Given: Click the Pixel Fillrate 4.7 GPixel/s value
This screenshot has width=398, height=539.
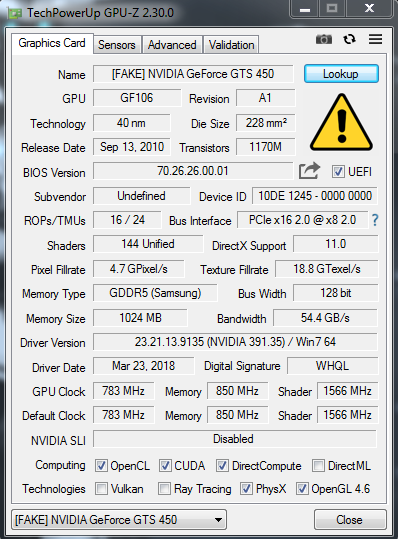Looking at the screenshot, I should (139, 269).
